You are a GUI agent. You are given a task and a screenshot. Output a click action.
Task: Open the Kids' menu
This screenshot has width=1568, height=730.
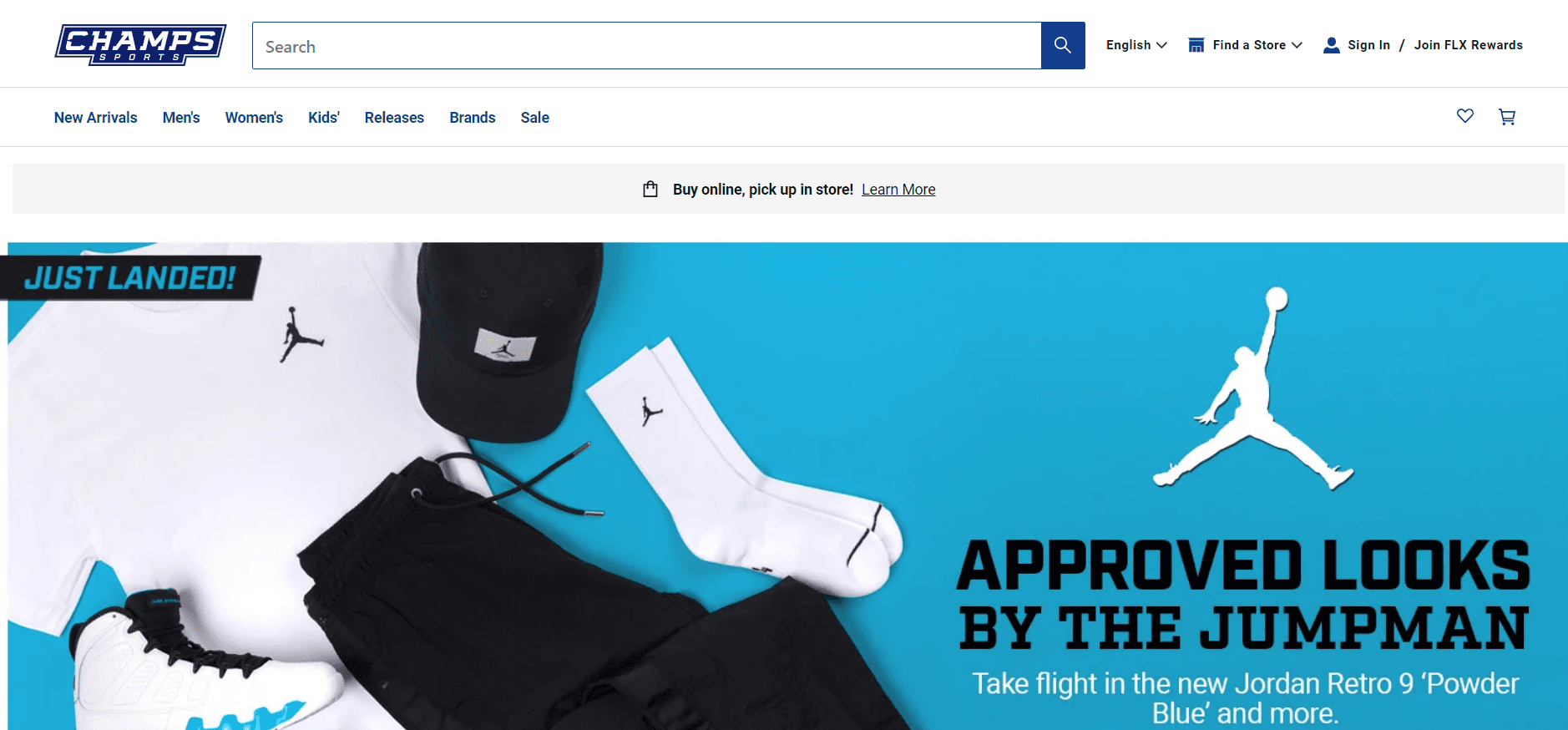(324, 118)
